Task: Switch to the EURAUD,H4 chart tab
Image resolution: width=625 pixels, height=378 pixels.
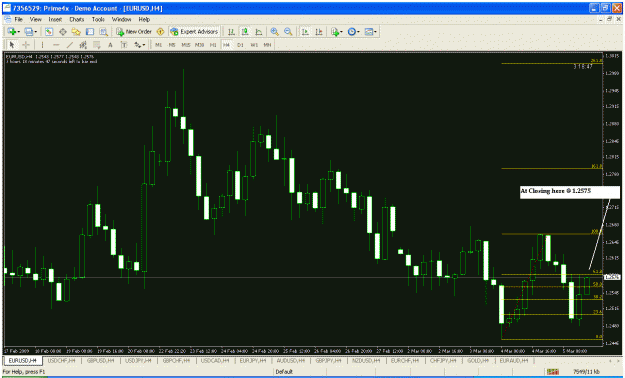Action: (514, 360)
